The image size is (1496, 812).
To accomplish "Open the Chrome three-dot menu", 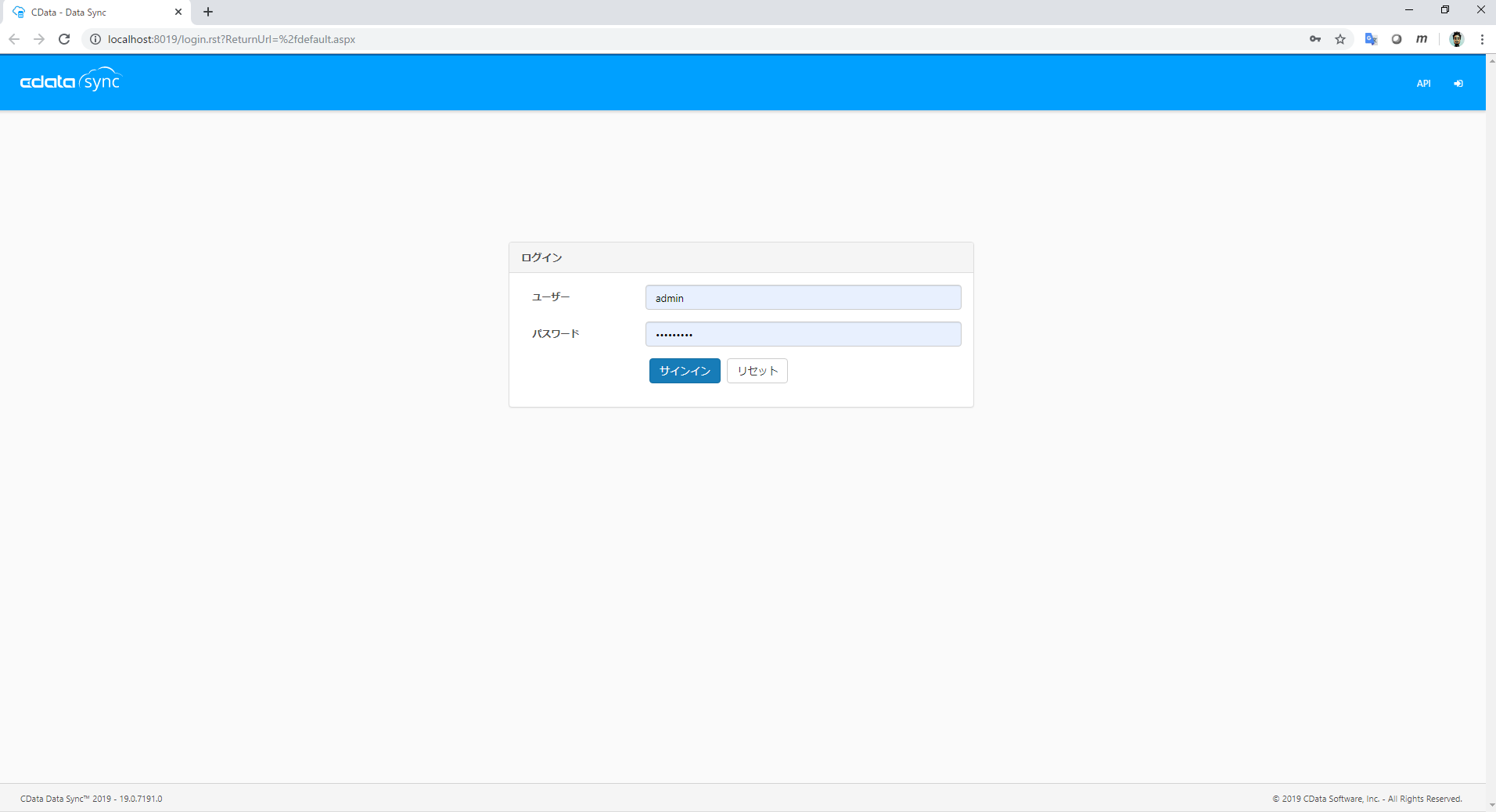I will [x=1480, y=39].
